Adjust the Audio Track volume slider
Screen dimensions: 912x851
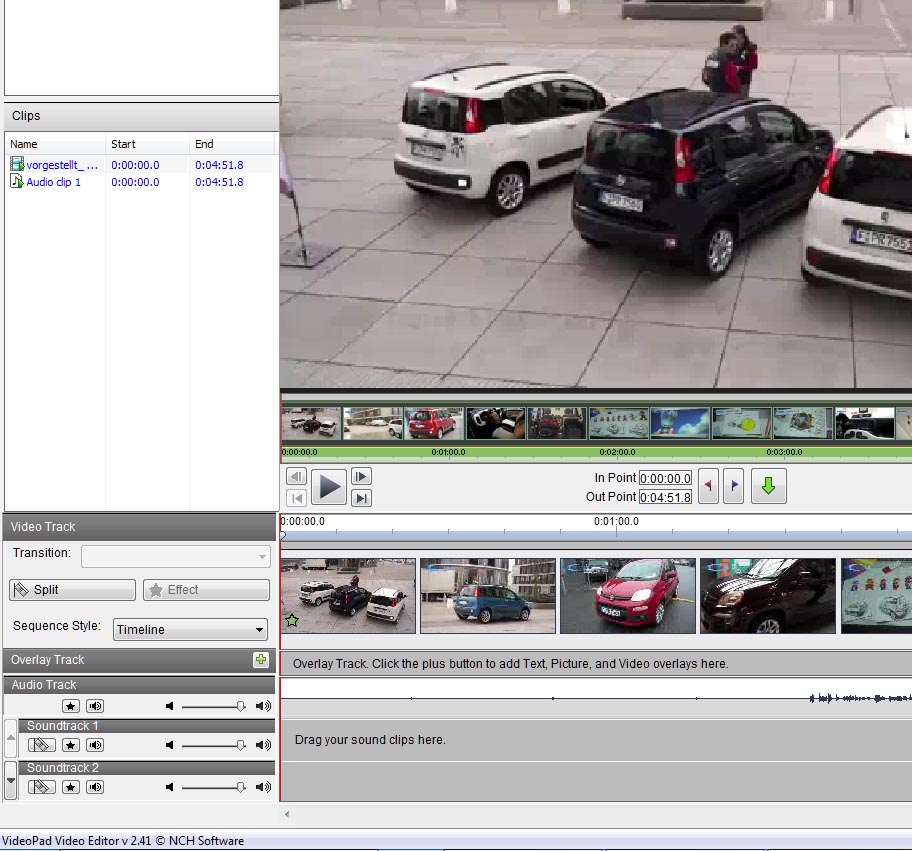coord(240,706)
